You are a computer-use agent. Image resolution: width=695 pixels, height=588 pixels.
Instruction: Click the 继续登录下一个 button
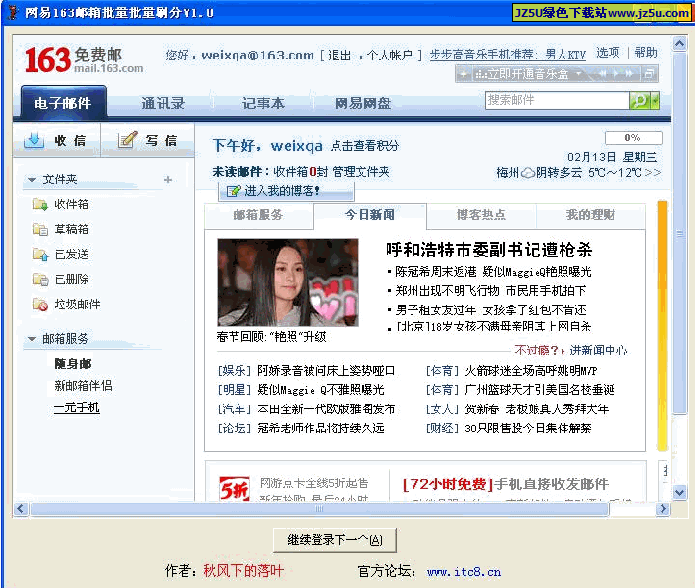(335, 540)
